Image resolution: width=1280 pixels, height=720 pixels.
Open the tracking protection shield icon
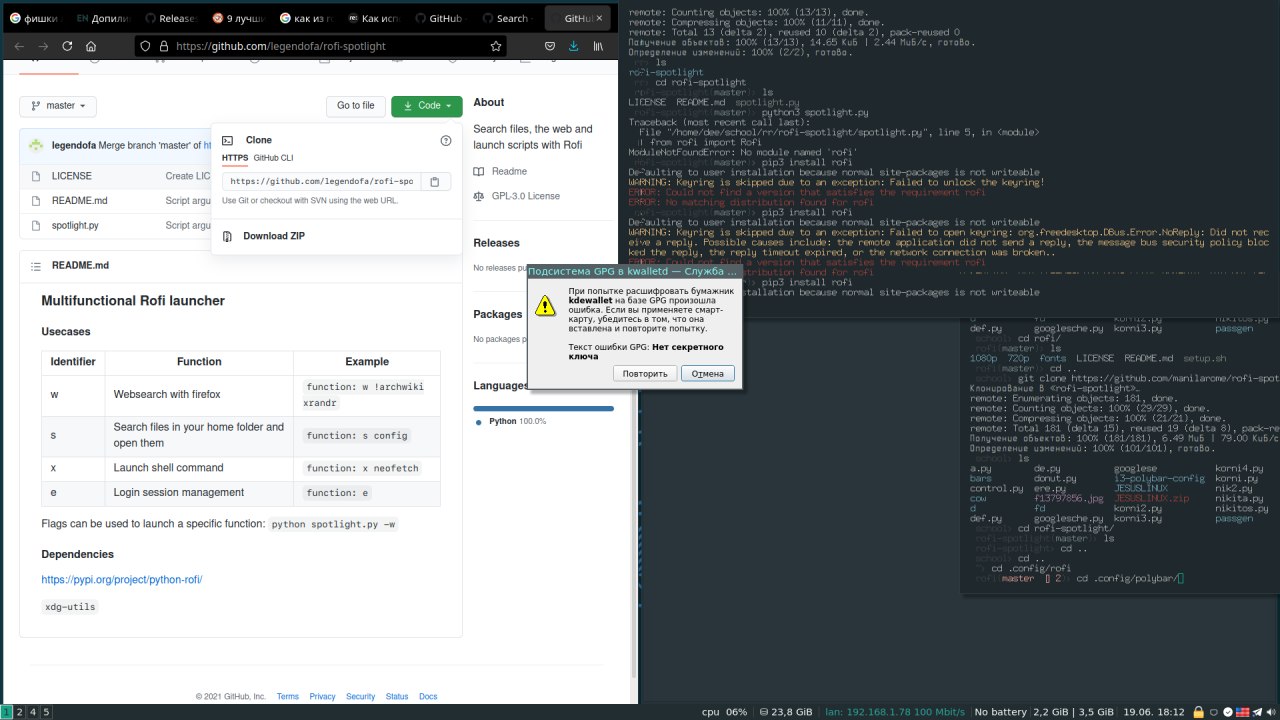click(x=146, y=46)
